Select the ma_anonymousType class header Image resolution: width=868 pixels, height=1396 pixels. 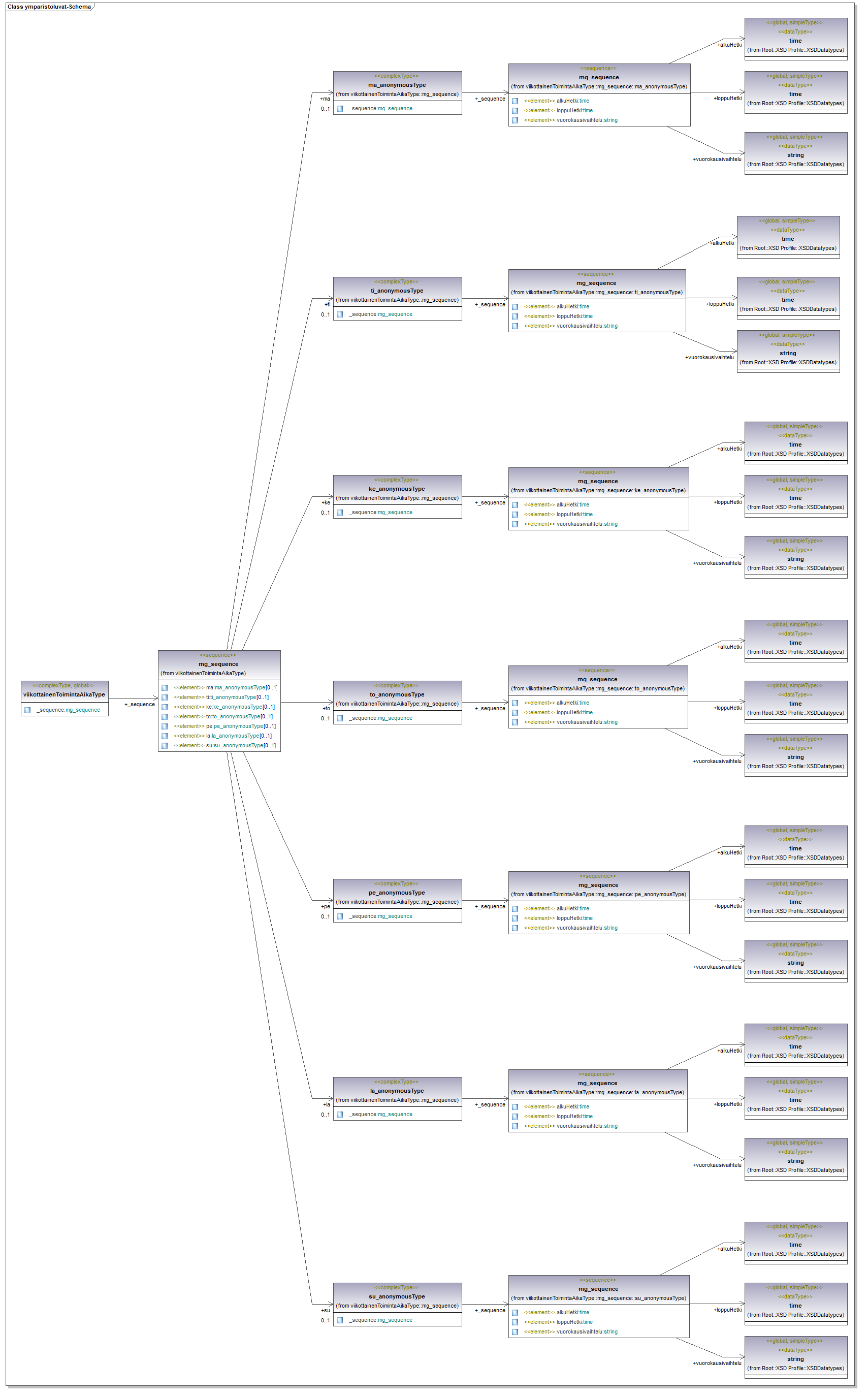click(x=397, y=85)
